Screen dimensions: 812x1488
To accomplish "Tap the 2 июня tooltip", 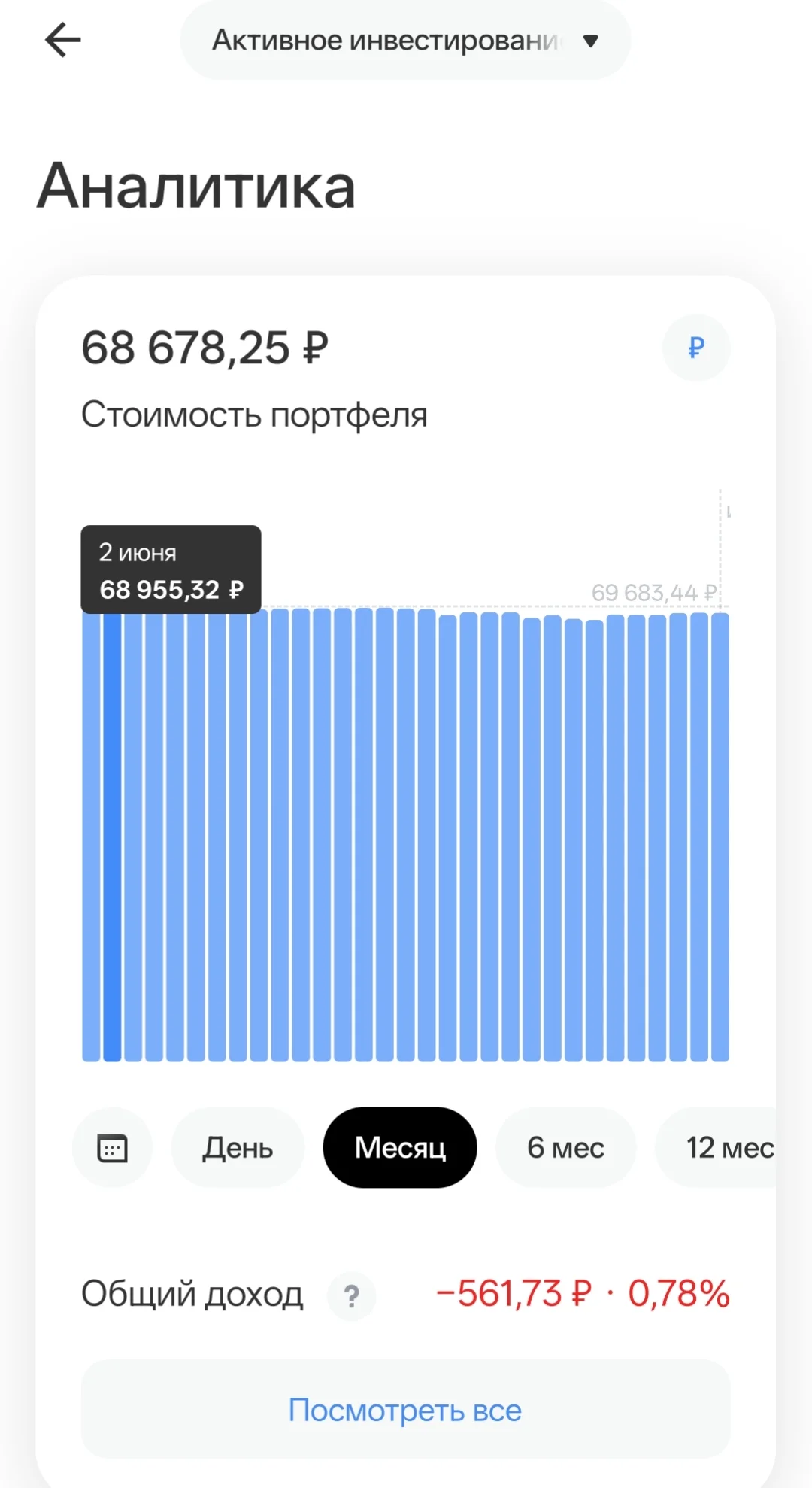I will coord(171,569).
